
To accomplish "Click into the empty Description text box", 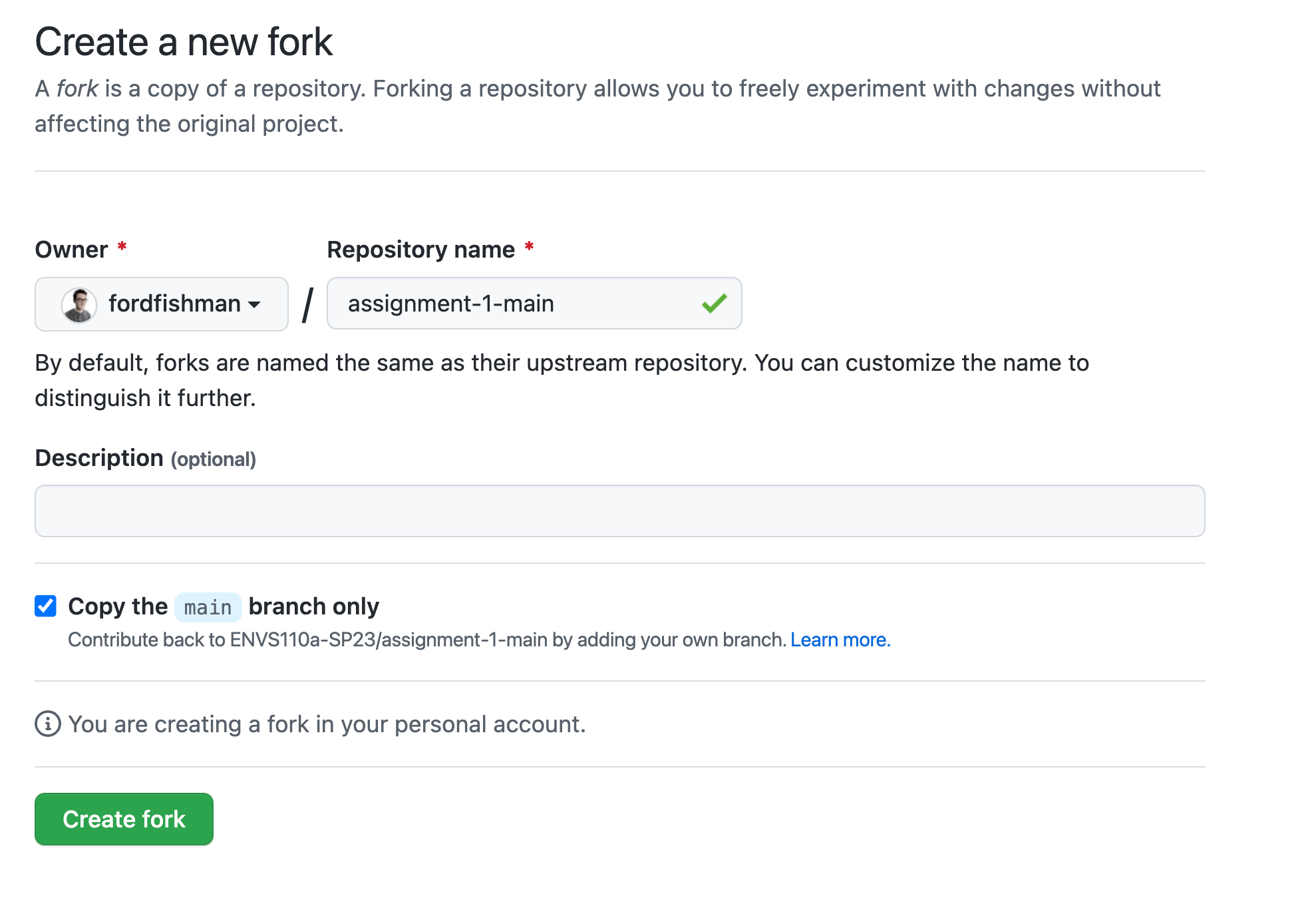I will click(x=619, y=511).
